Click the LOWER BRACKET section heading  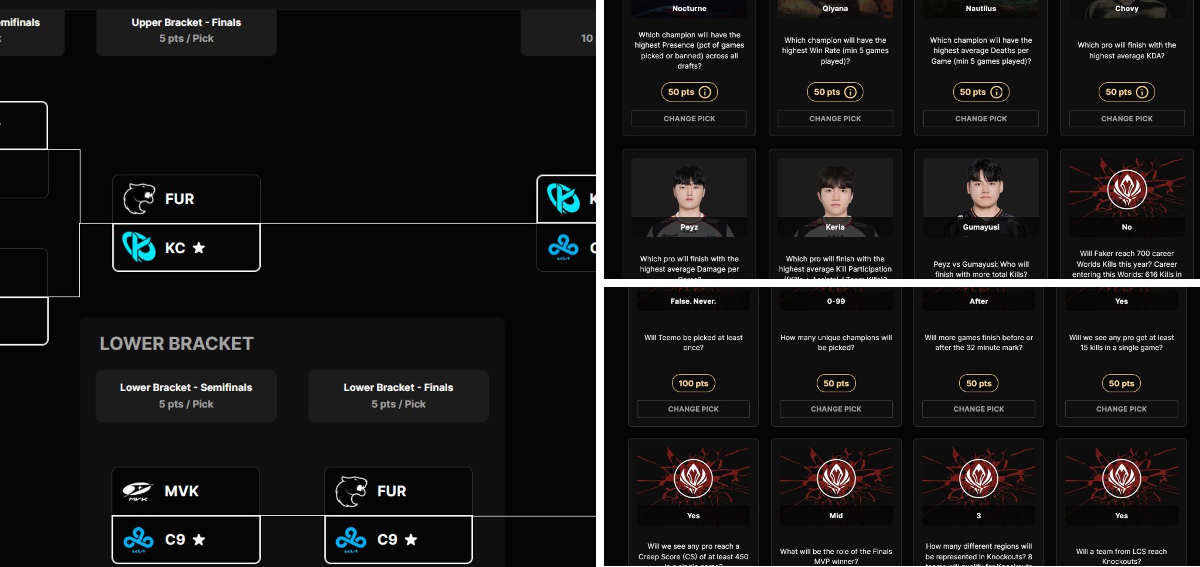pyautogui.click(x=177, y=344)
